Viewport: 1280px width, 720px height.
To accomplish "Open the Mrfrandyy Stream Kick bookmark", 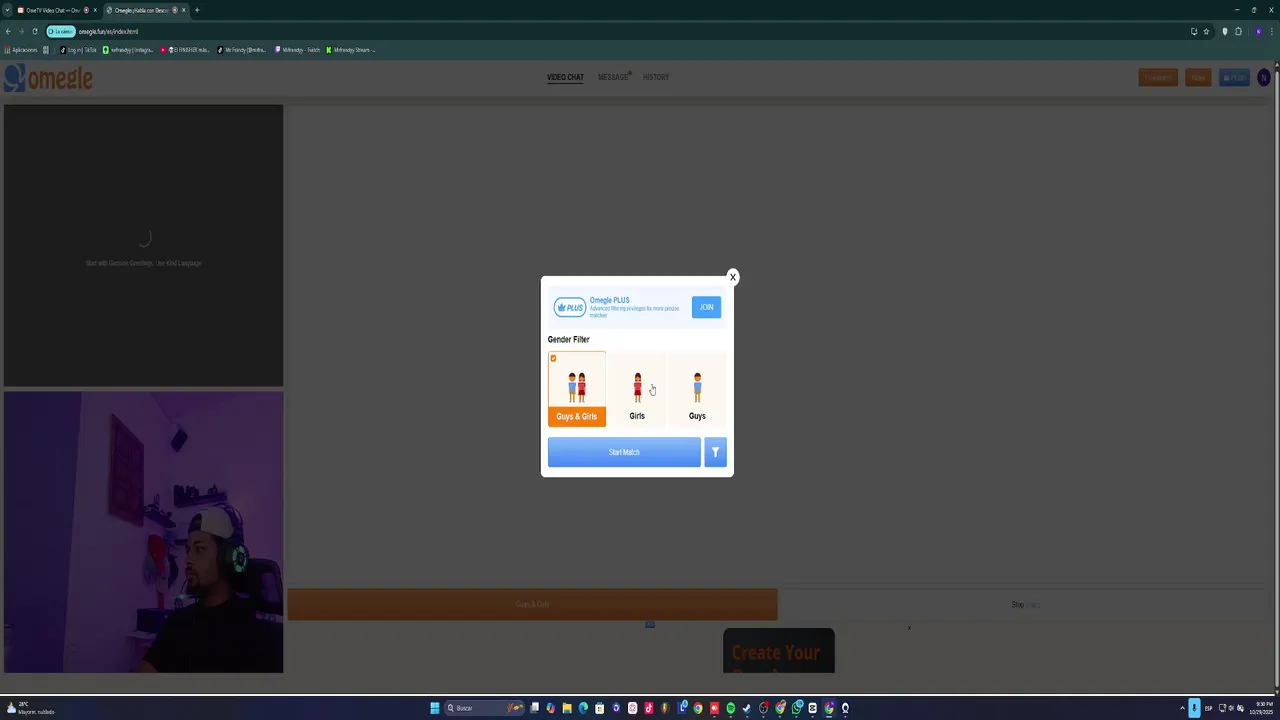I will pyautogui.click(x=351, y=50).
